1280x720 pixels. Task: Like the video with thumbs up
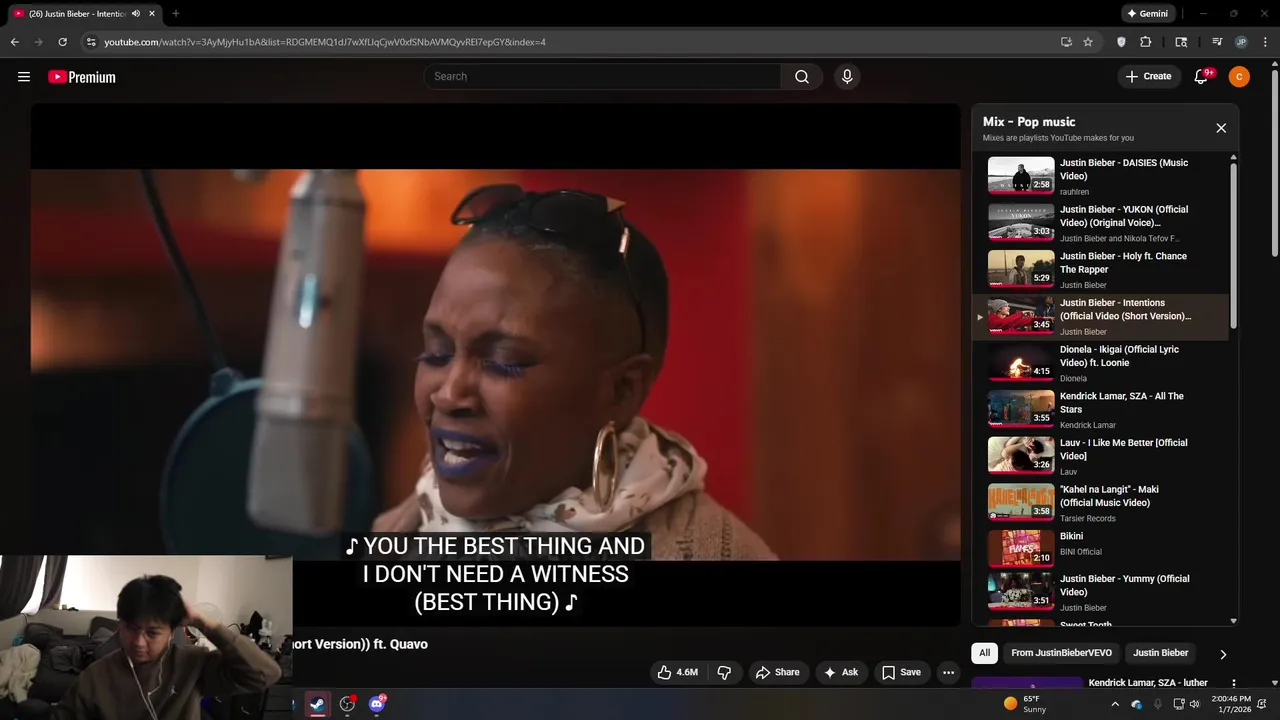tap(677, 673)
